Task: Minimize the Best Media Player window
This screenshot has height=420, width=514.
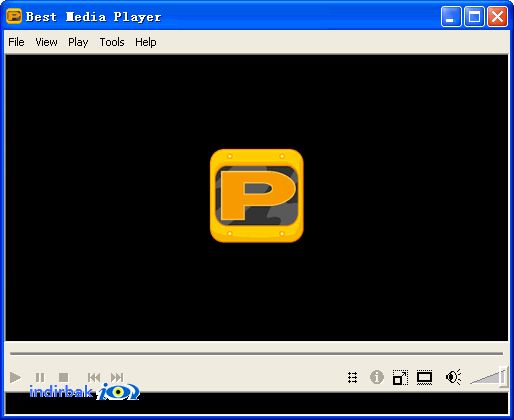Action: click(451, 16)
